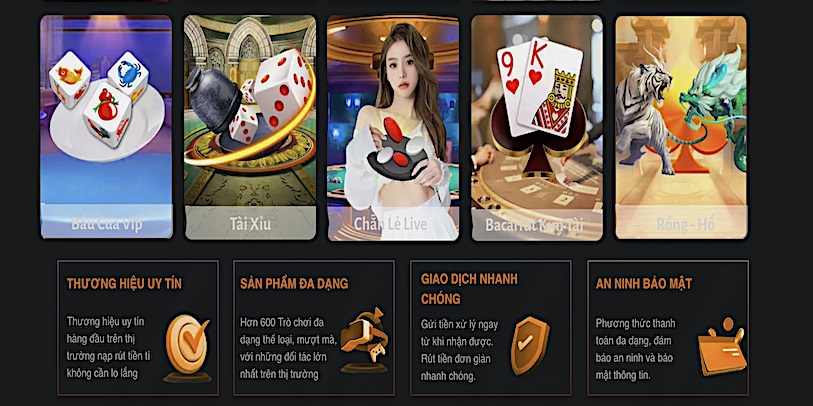Viewport: 813px width, 406px height.
Task: Click the Rồng - Hổ label banner
Action: click(x=681, y=222)
